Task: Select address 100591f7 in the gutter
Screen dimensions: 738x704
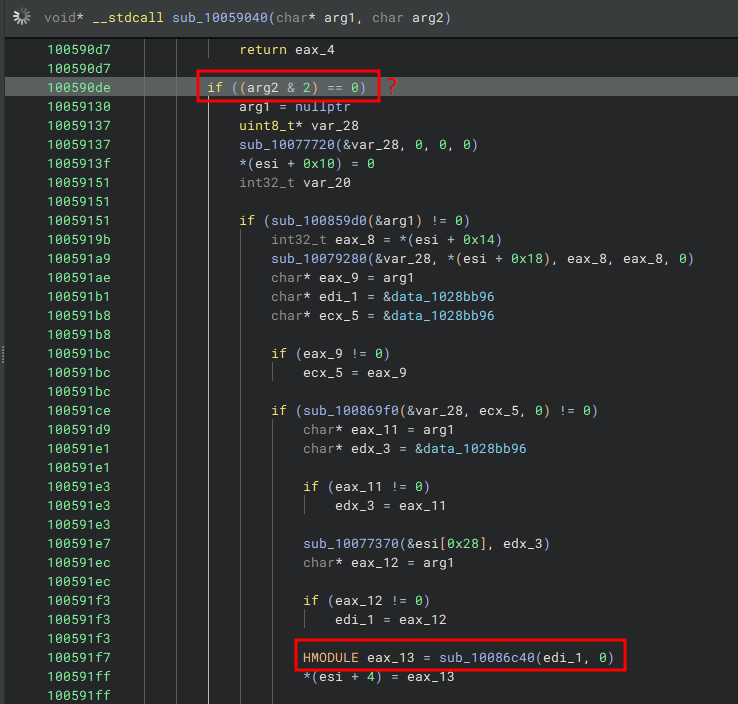Action: click(x=79, y=657)
